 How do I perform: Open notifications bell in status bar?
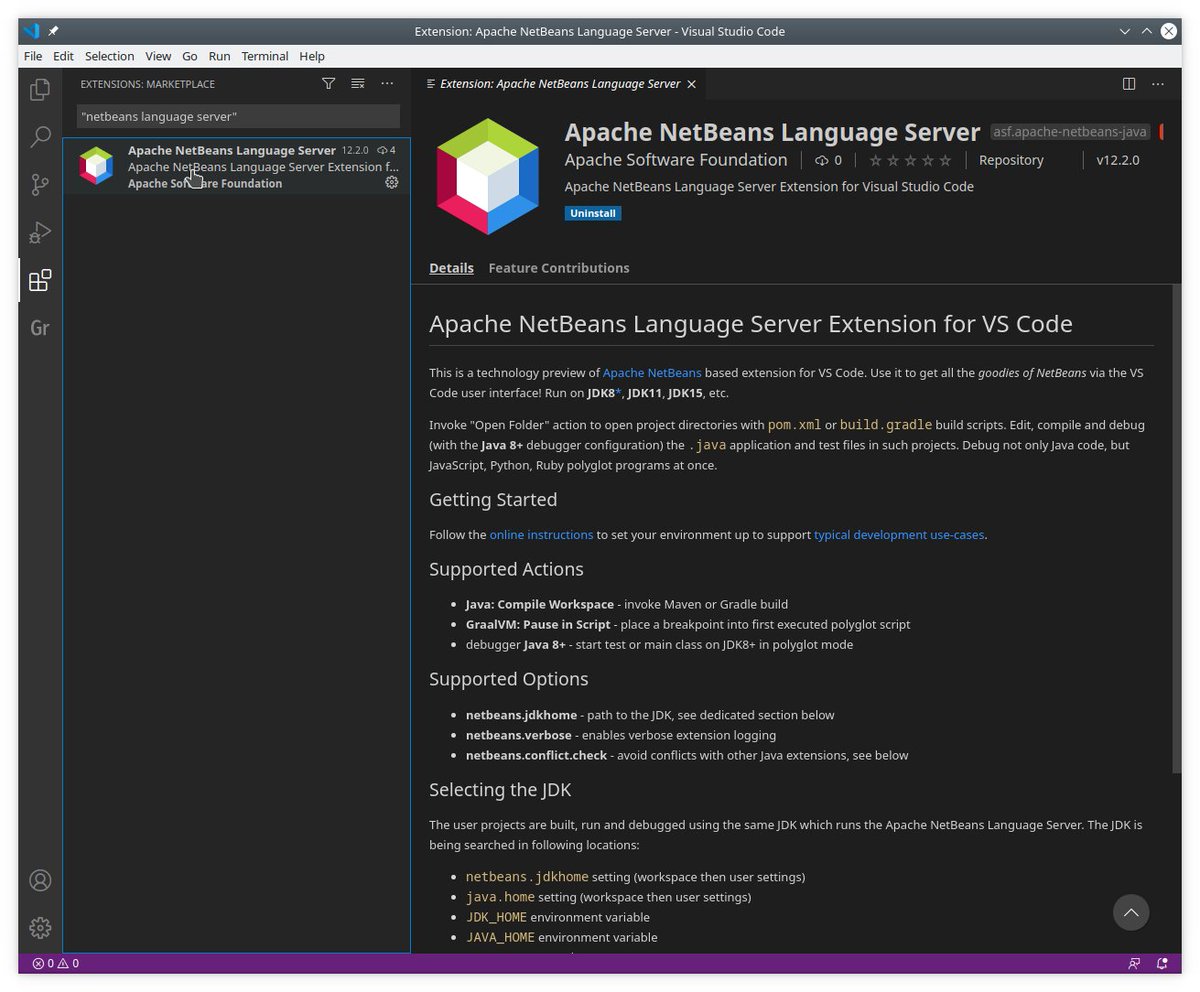click(x=1162, y=964)
